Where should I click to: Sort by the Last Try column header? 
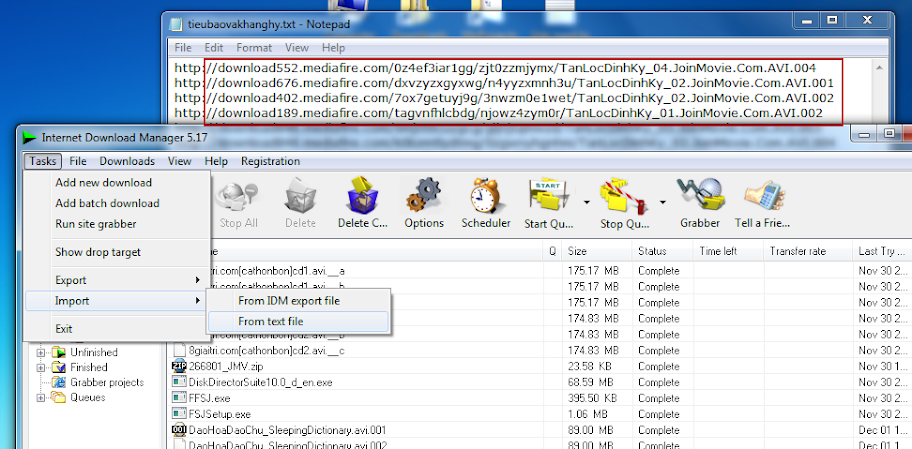click(882, 251)
